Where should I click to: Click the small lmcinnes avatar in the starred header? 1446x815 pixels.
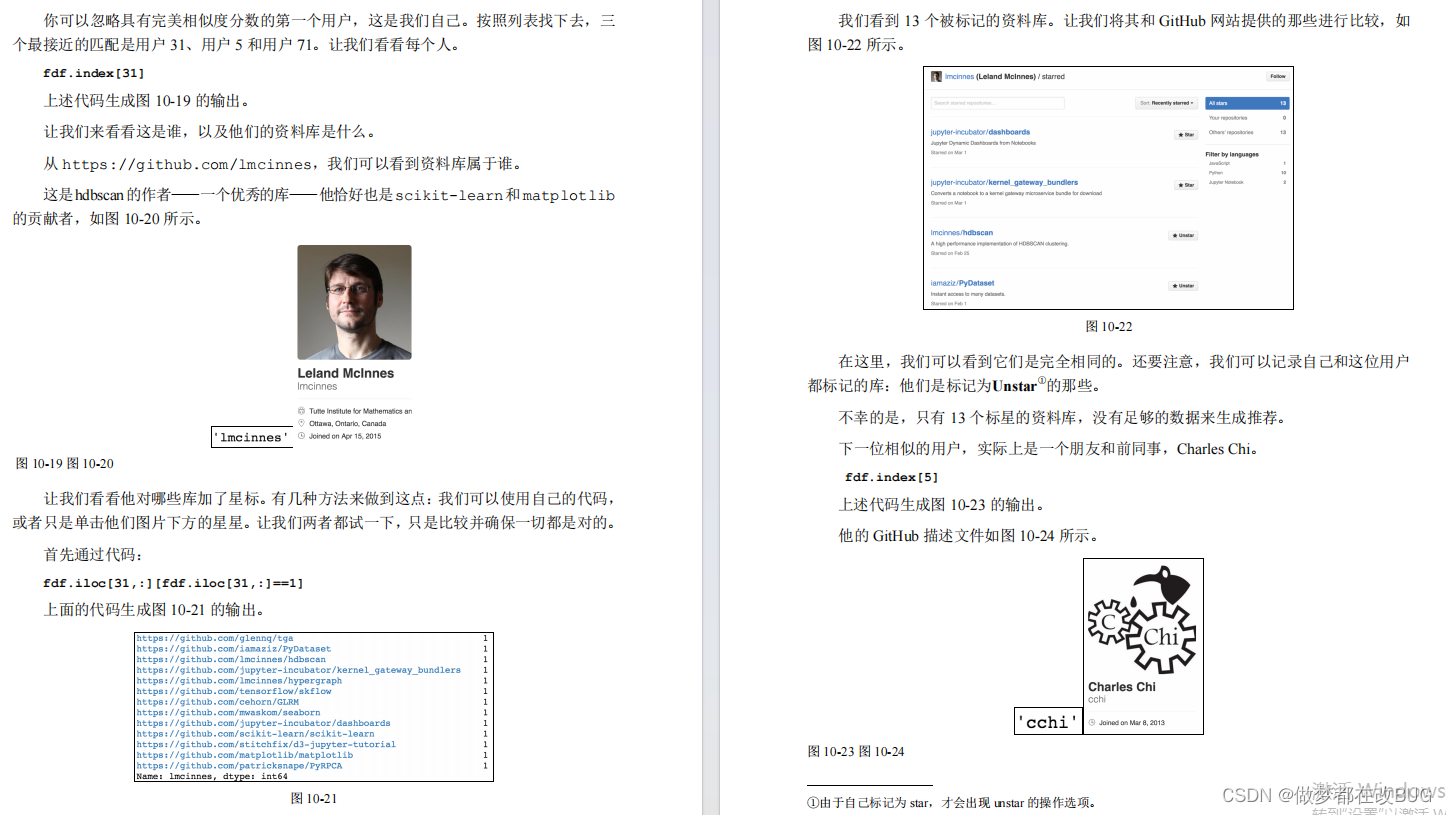pos(936,76)
